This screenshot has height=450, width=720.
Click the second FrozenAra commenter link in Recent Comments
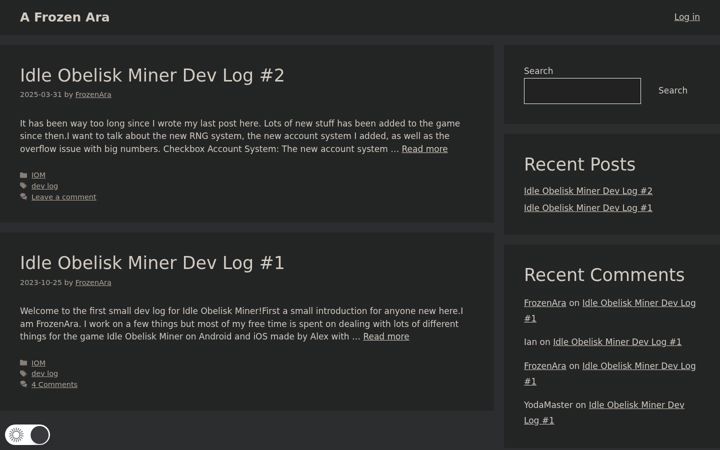pyautogui.click(x=545, y=366)
